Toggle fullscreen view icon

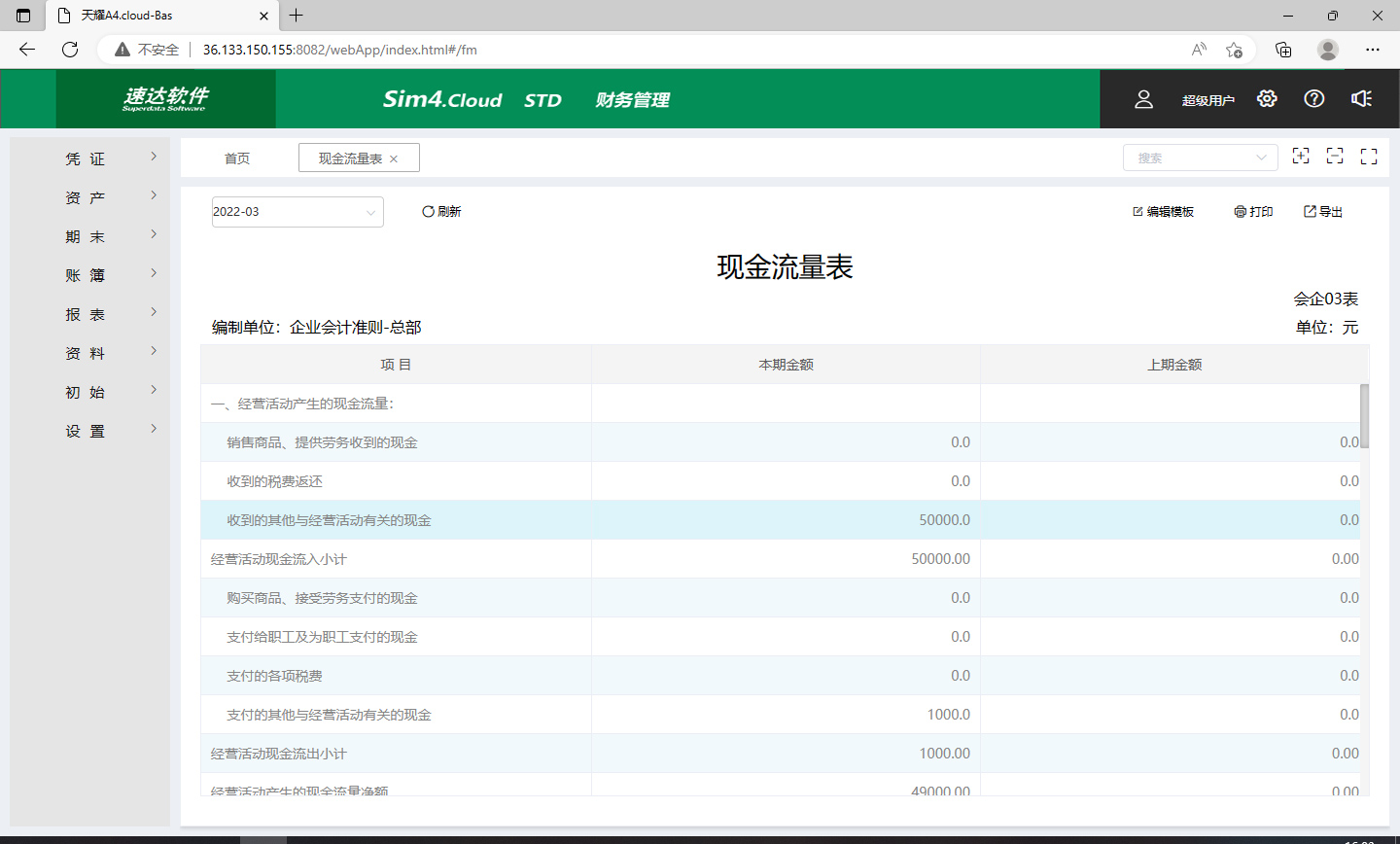[x=1369, y=157]
